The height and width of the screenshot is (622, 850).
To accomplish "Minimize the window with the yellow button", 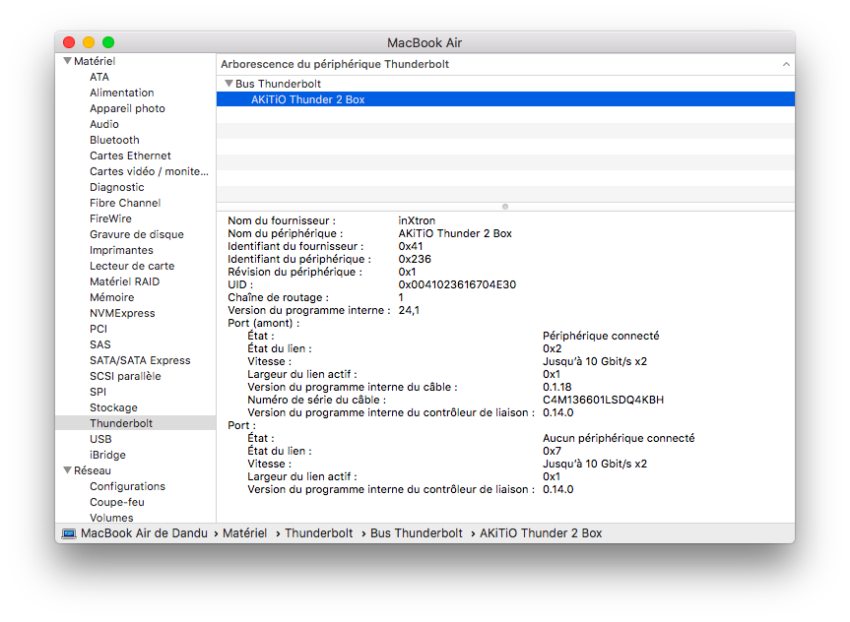I will click(88, 42).
